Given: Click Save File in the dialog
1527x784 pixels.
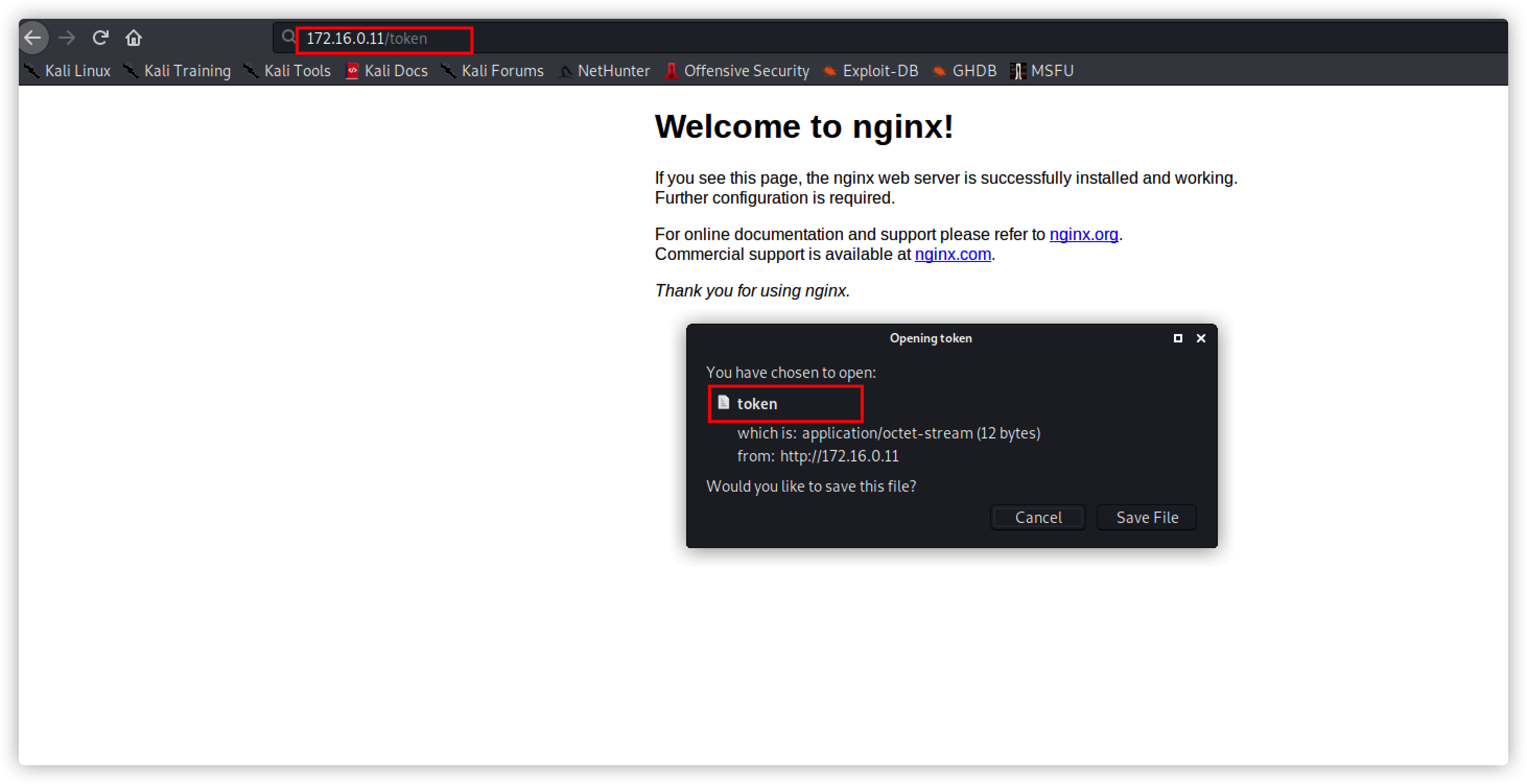Looking at the screenshot, I should click(x=1146, y=517).
